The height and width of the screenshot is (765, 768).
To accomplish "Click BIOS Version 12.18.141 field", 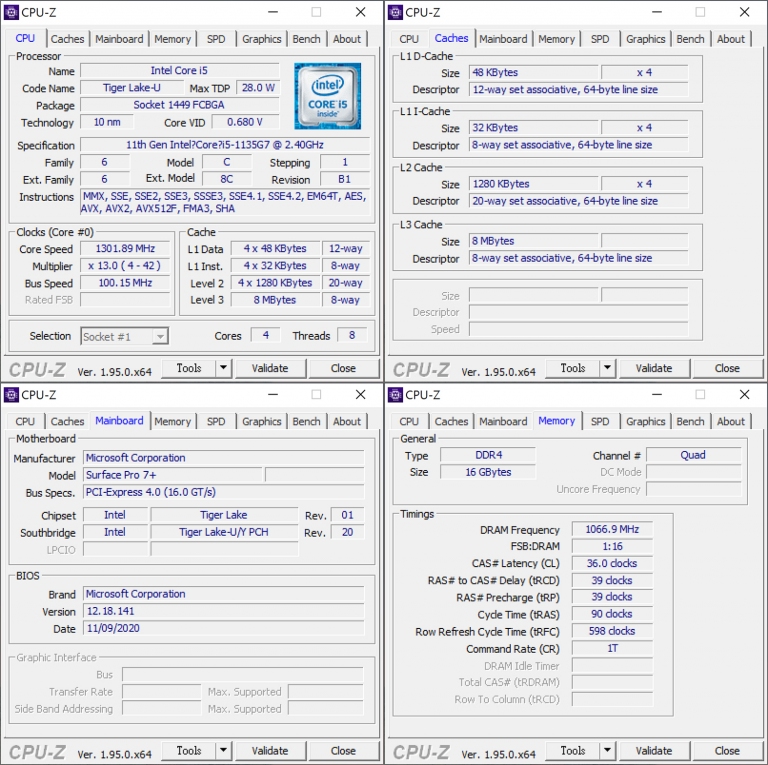I will pos(224,611).
